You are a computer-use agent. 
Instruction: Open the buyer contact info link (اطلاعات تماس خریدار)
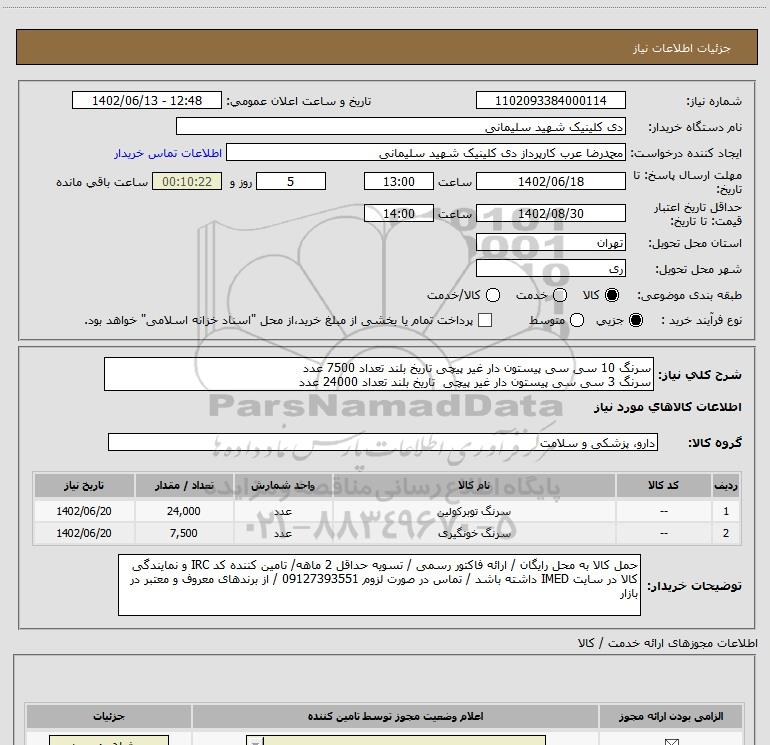(168, 153)
